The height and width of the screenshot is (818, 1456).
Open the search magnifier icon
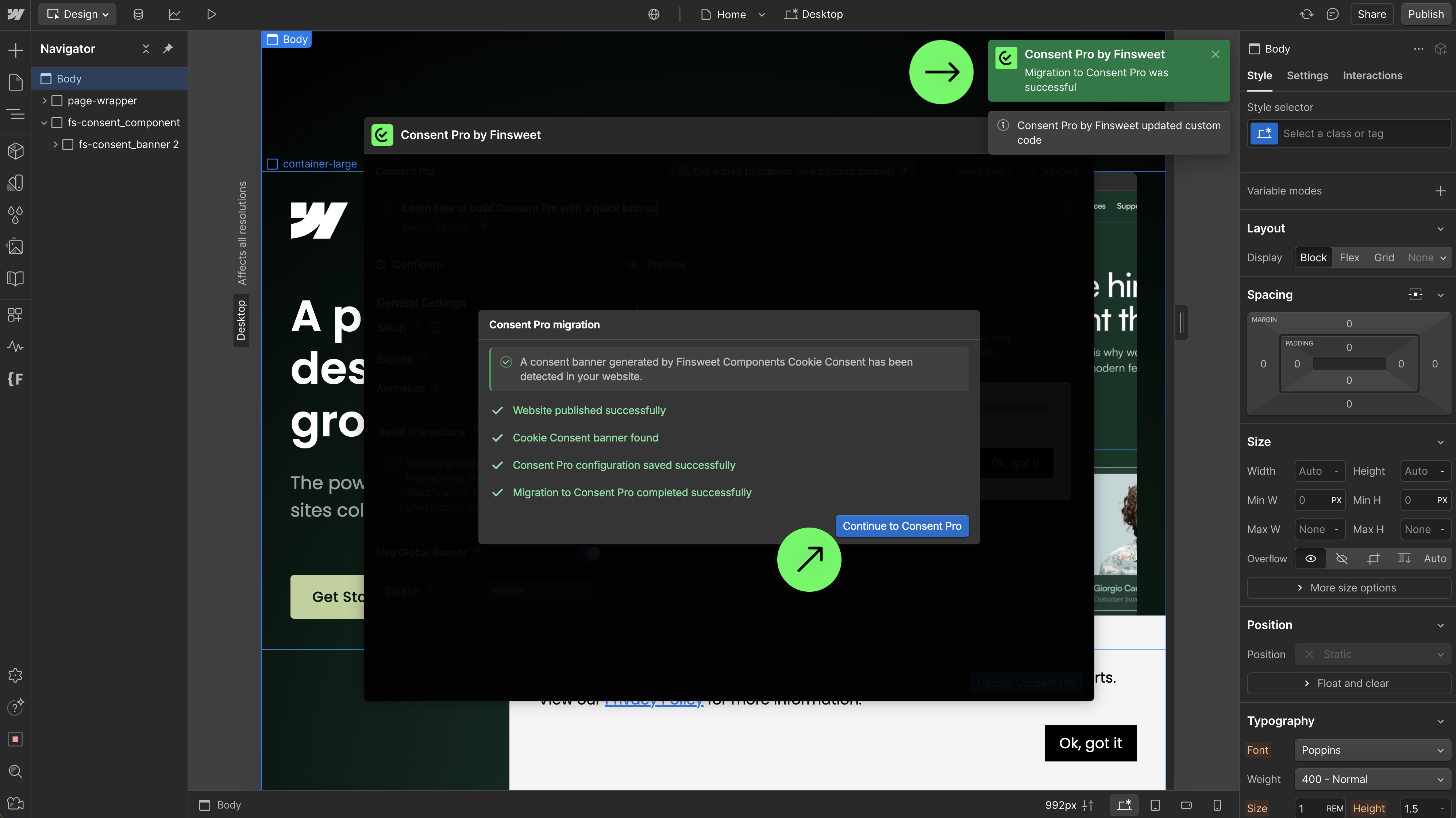[15, 771]
